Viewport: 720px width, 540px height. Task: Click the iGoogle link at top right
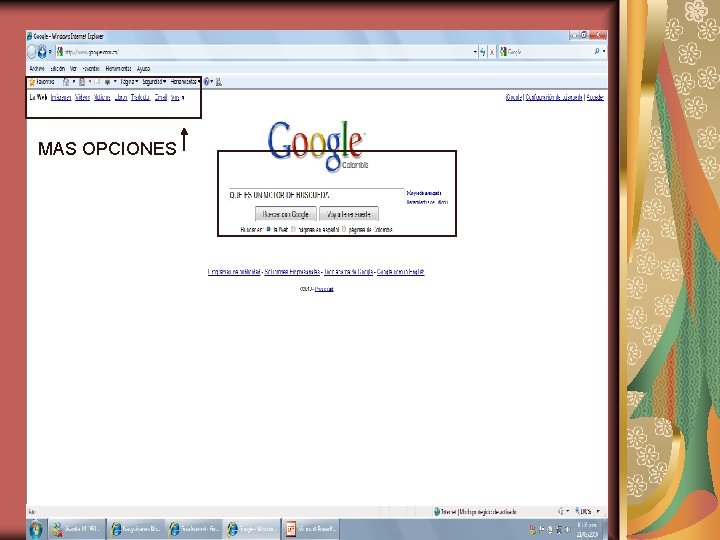pyautogui.click(x=514, y=97)
